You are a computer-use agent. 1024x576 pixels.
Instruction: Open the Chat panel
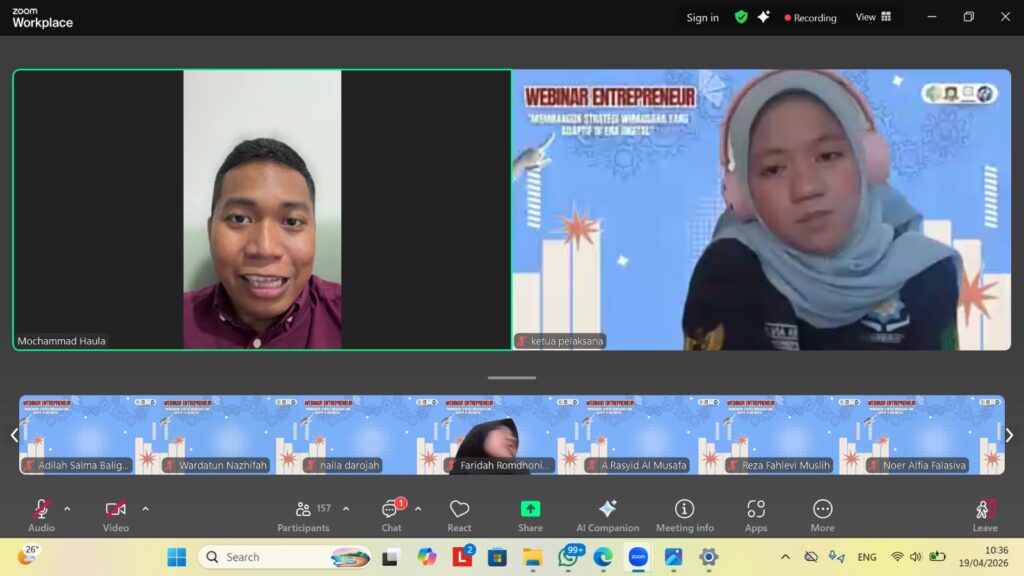pyautogui.click(x=391, y=510)
